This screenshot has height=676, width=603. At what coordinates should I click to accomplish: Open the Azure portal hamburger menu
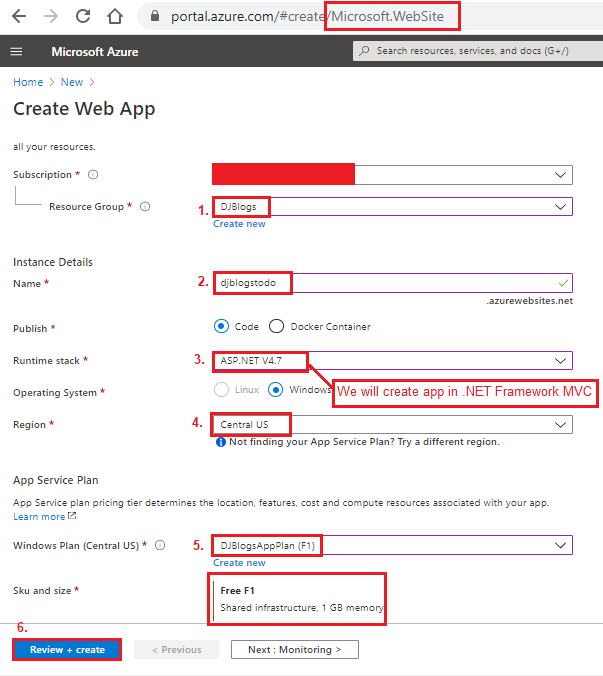[16, 52]
